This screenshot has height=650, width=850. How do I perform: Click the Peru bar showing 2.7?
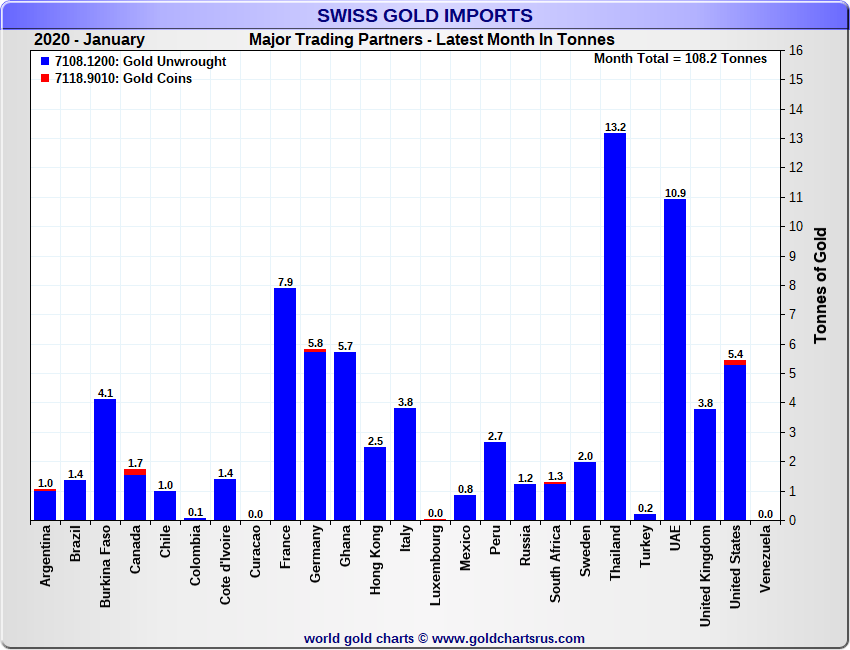pos(495,481)
